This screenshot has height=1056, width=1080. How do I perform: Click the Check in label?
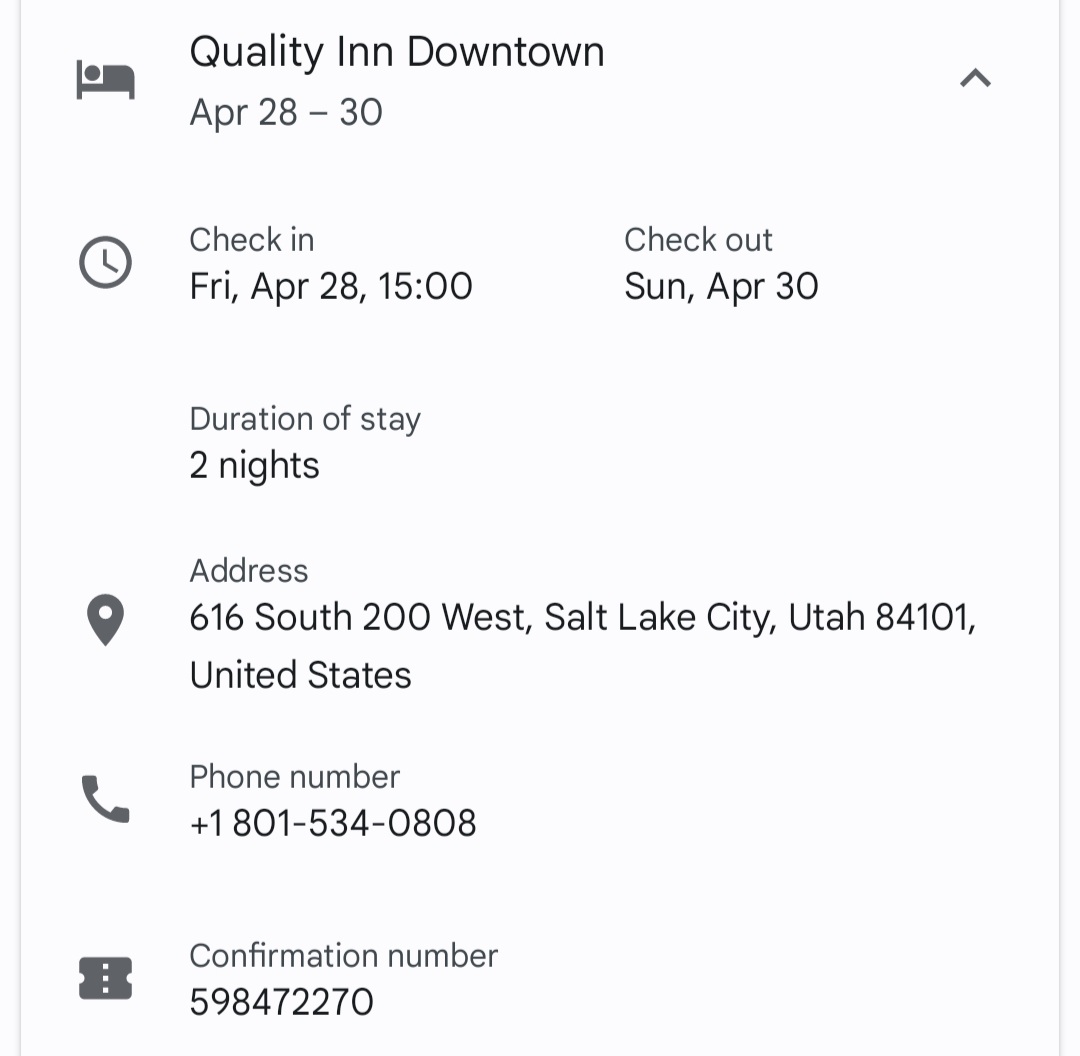pyautogui.click(x=252, y=240)
